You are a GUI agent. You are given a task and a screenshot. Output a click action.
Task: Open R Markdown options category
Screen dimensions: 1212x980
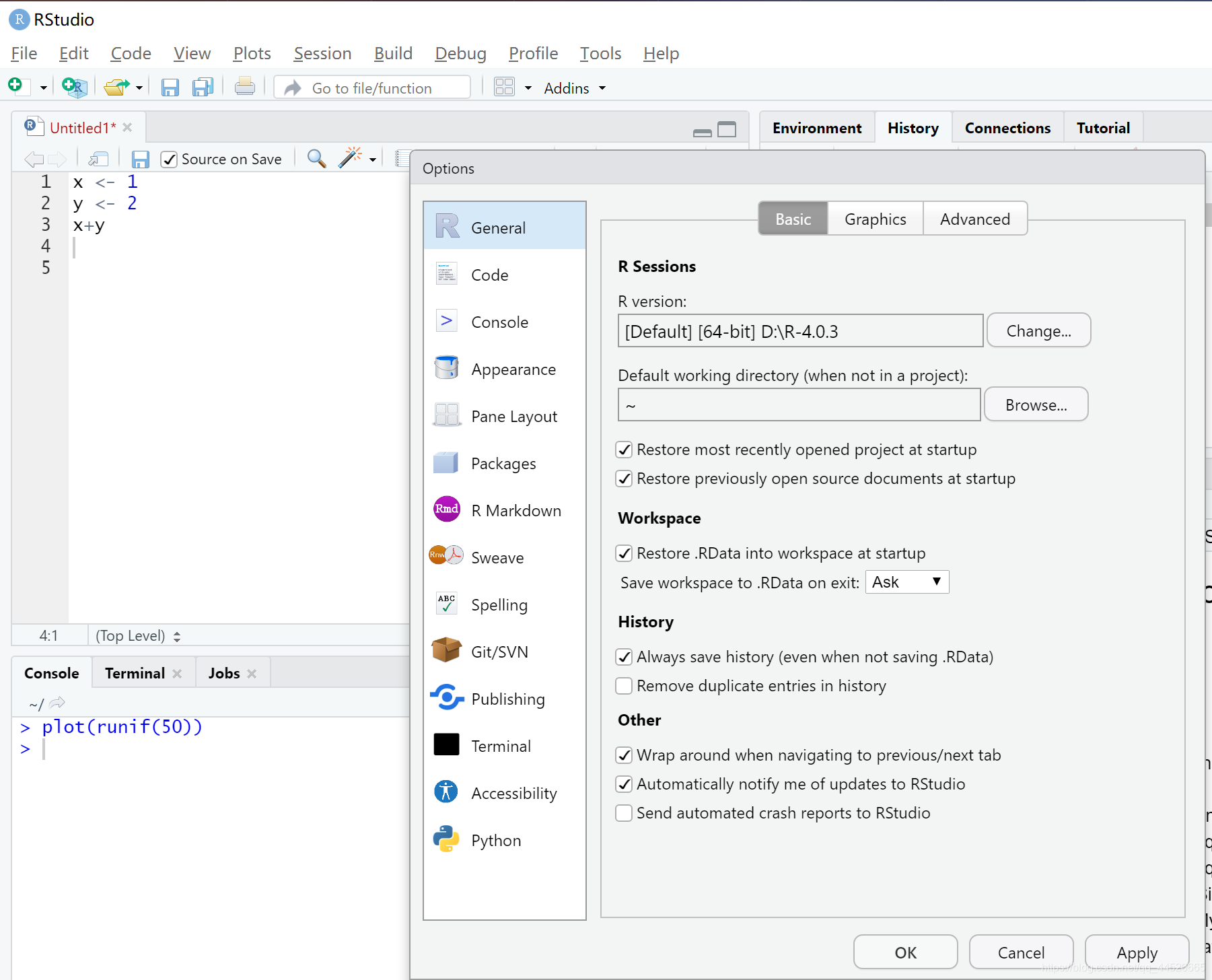coord(505,510)
